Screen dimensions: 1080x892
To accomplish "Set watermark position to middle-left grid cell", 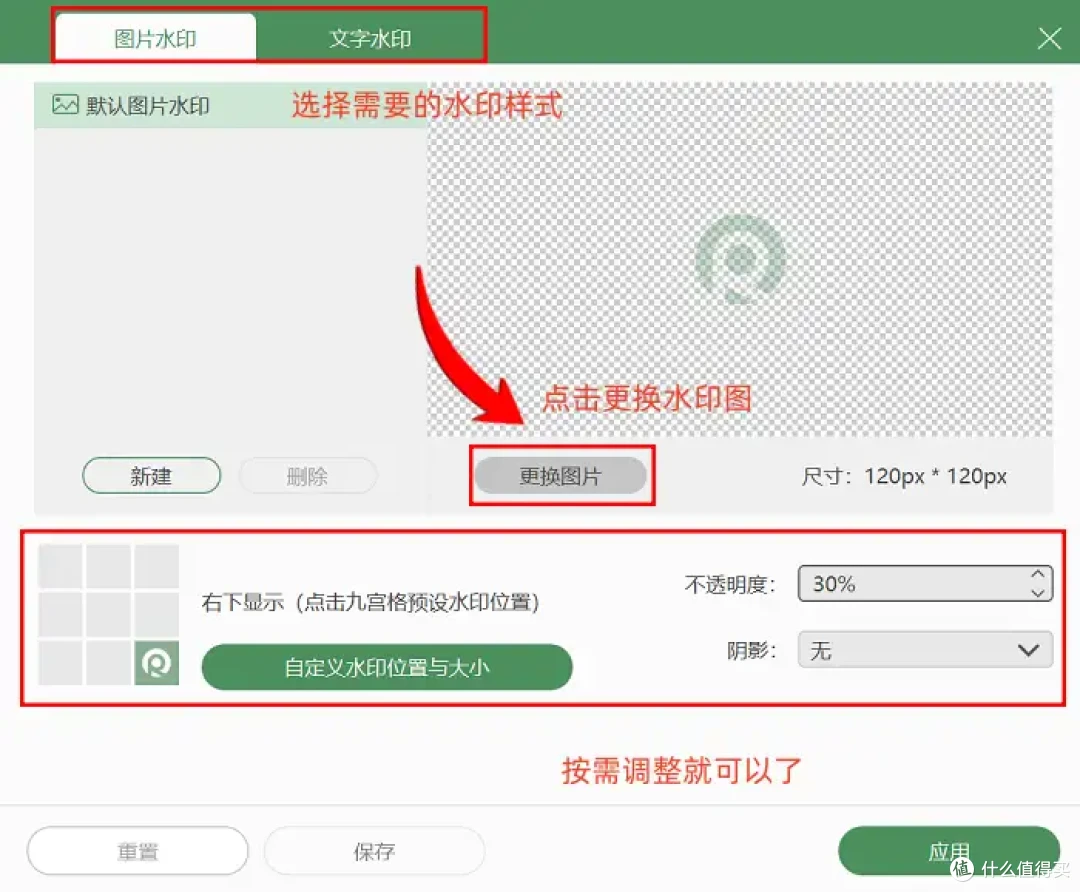I will click(61, 614).
